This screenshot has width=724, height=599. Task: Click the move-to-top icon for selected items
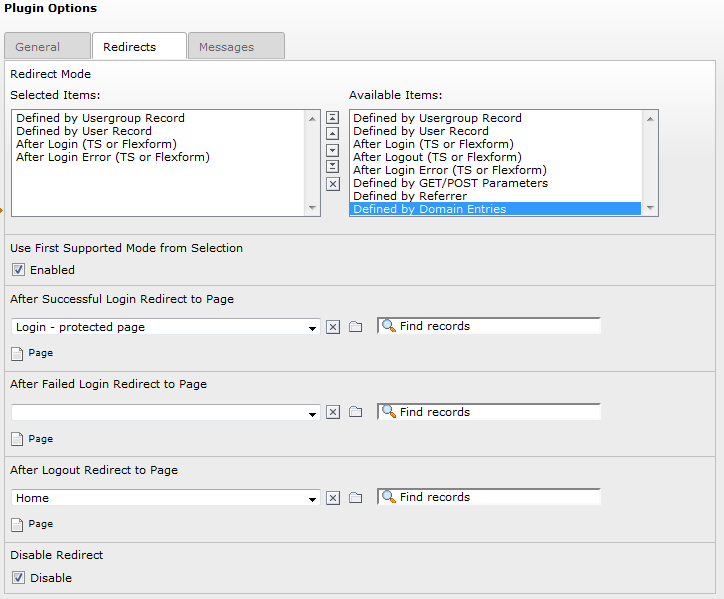pos(333,118)
